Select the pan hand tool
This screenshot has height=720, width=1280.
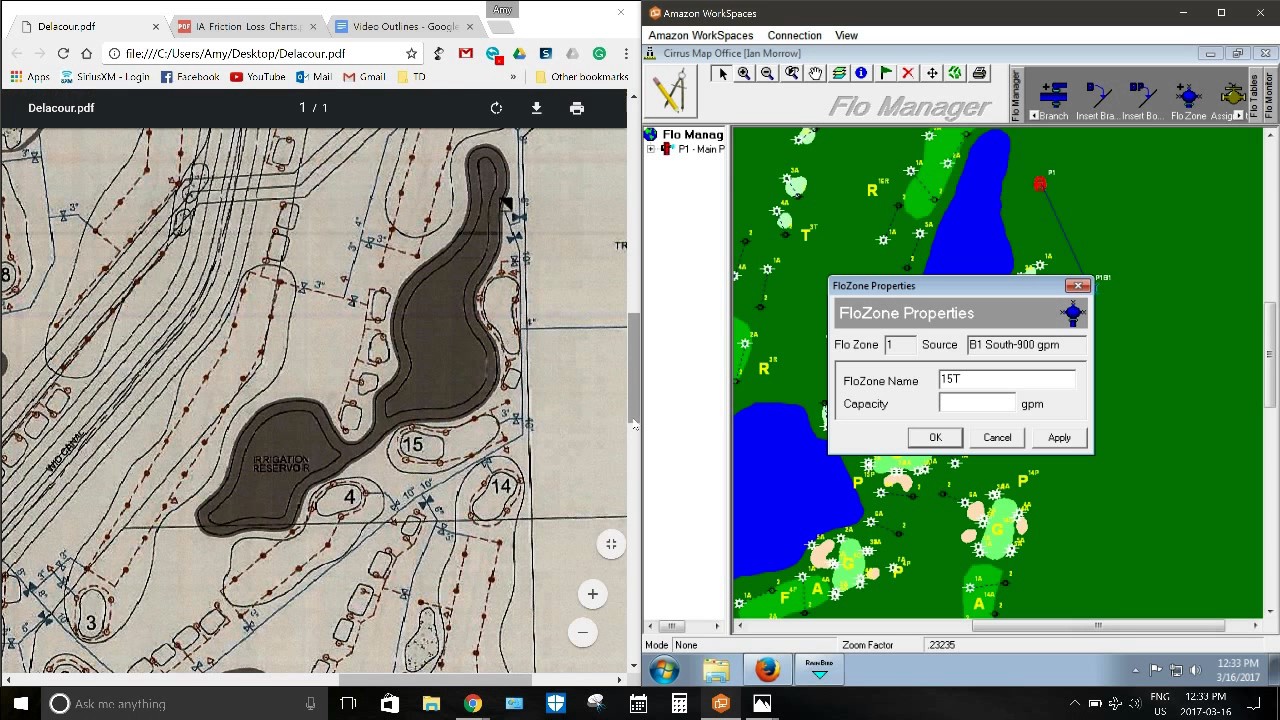tap(815, 74)
